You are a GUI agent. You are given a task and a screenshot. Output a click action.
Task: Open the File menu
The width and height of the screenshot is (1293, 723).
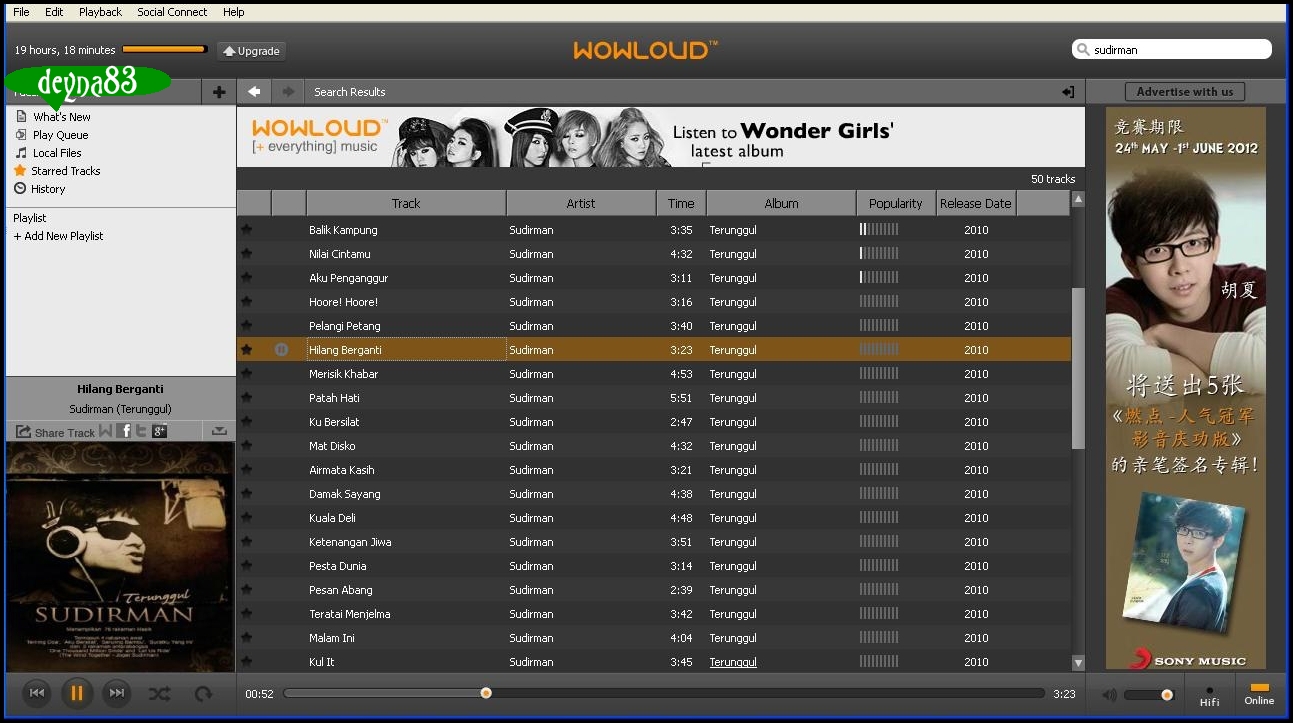point(21,12)
